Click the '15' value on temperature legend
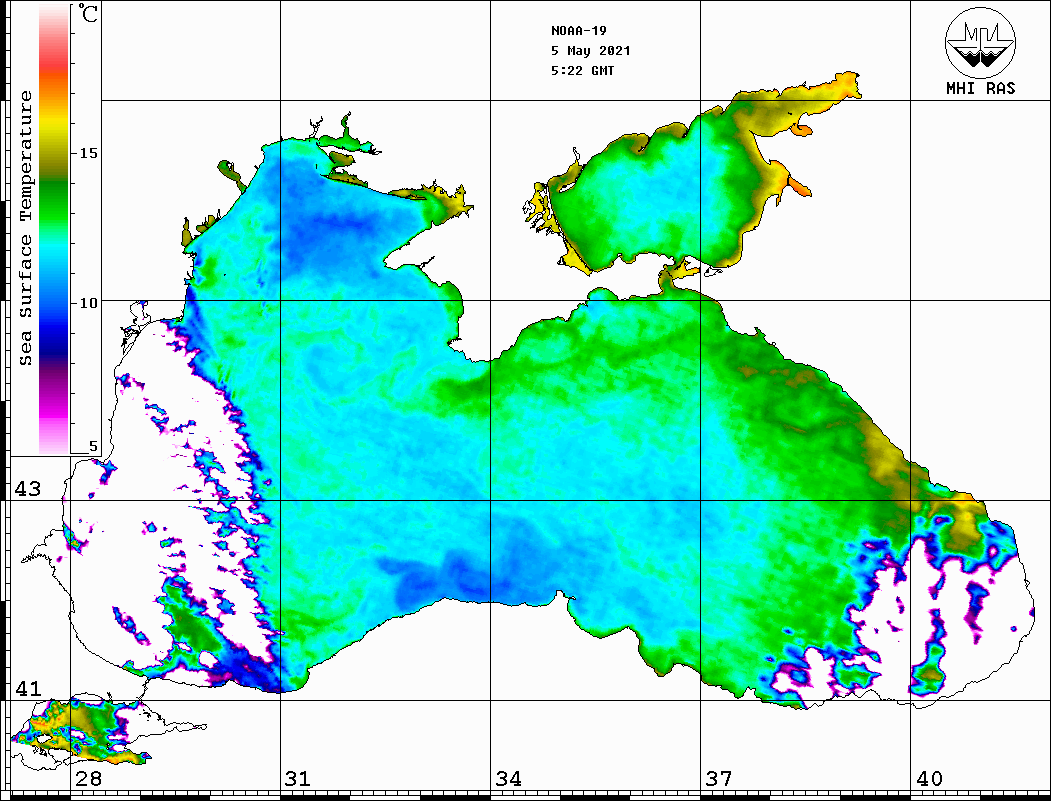The height and width of the screenshot is (801, 1051). [88, 153]
